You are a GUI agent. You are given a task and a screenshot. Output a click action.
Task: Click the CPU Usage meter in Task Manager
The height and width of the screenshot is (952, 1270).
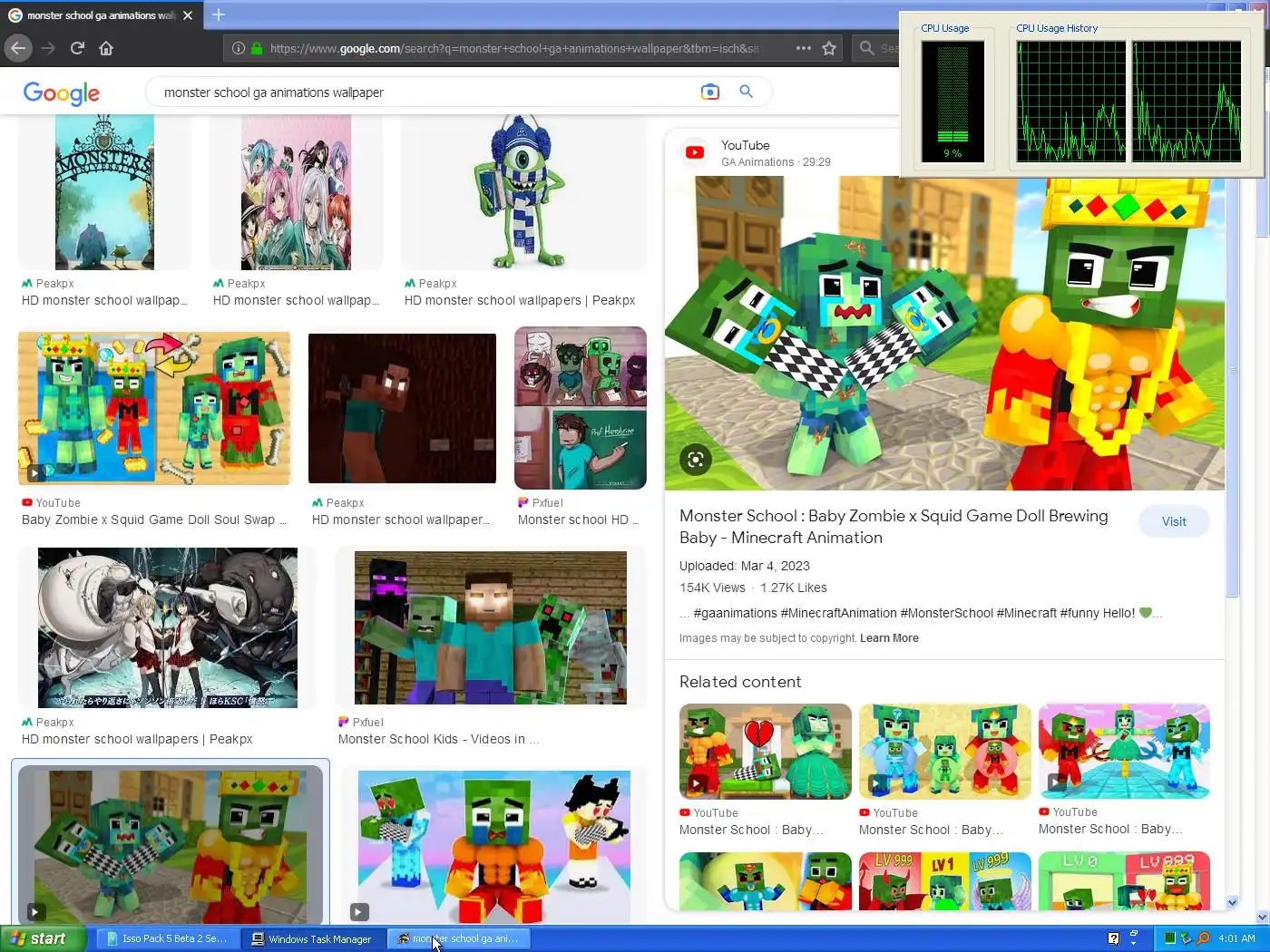pos(952,102)
